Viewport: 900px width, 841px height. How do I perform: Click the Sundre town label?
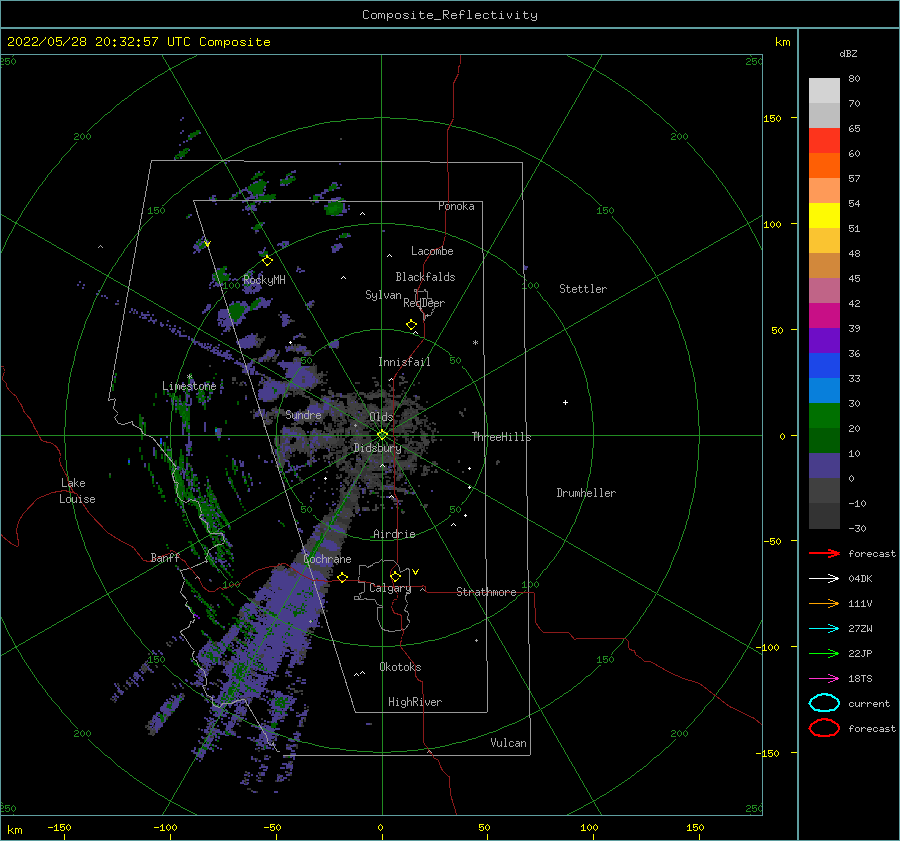tap(303, 414)
